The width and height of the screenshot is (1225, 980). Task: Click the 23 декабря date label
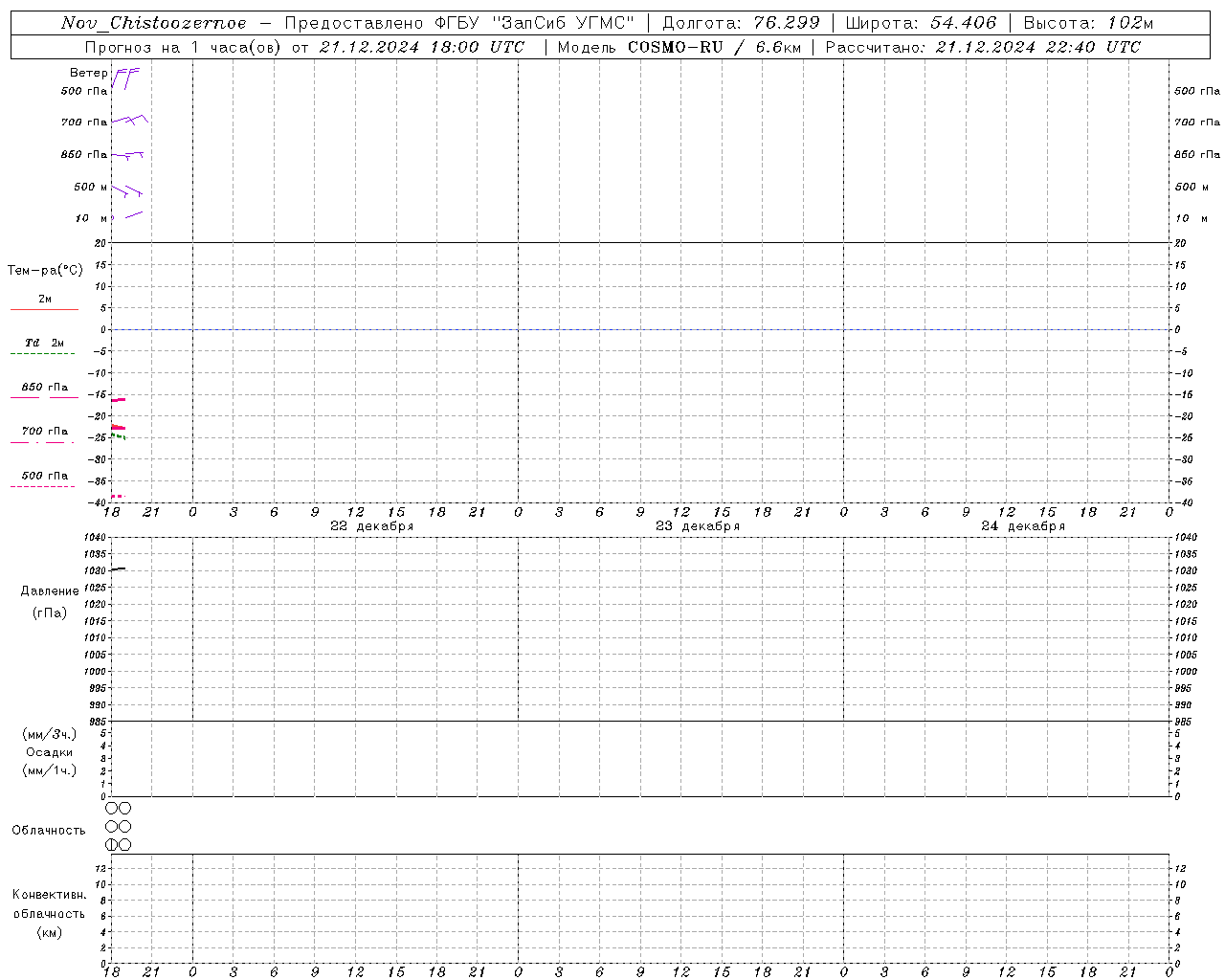[x=698, y=526]
